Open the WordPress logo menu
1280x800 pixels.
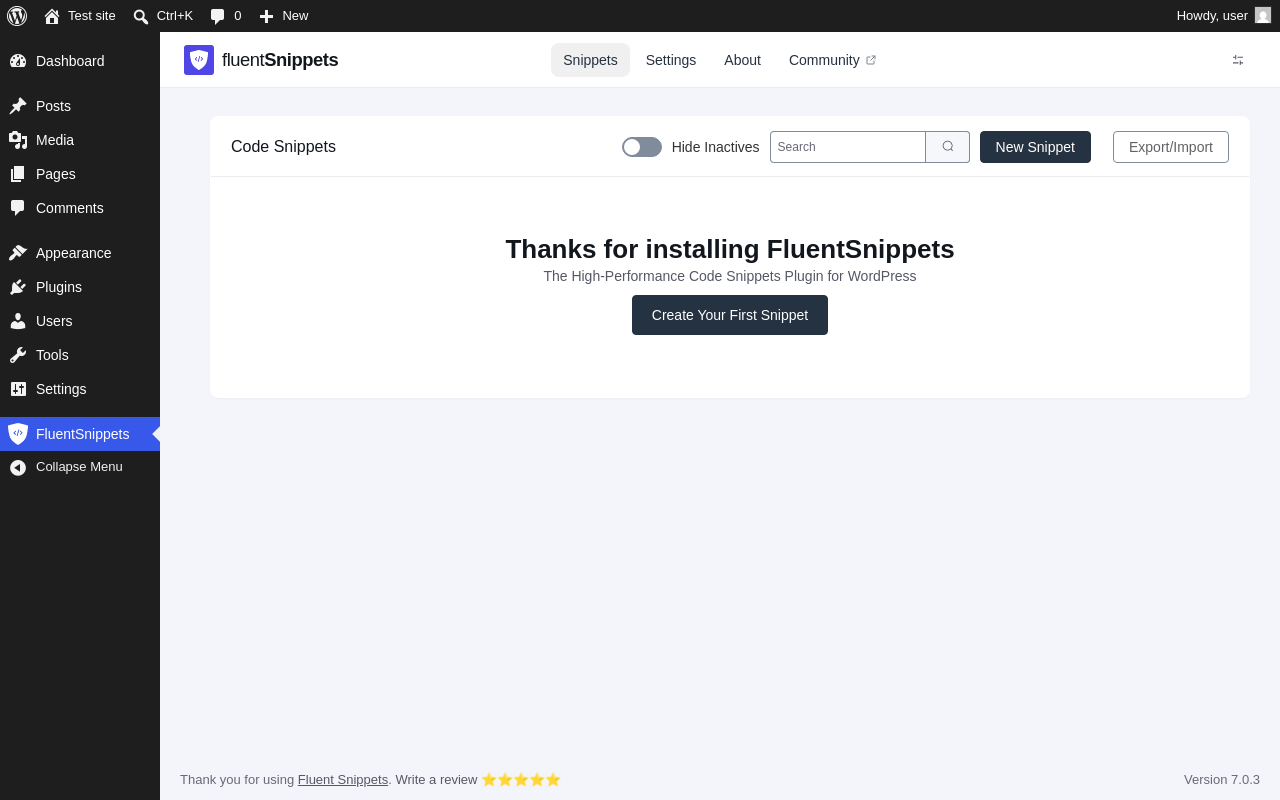(x=17, y=16)
